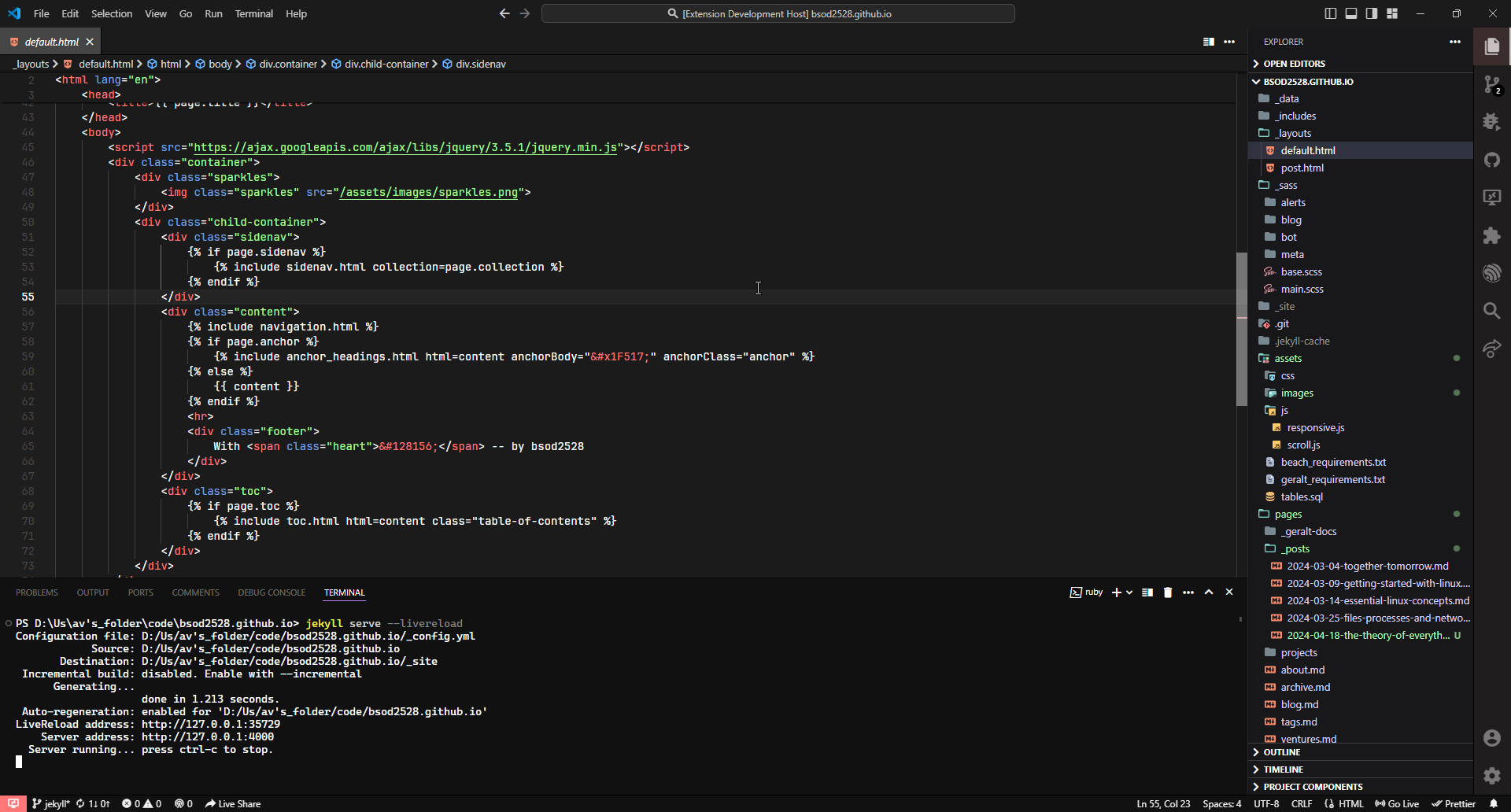Switch to the Debug Console tab
Viewport: 1511px width, 812px height.
(x=272, y=592)
